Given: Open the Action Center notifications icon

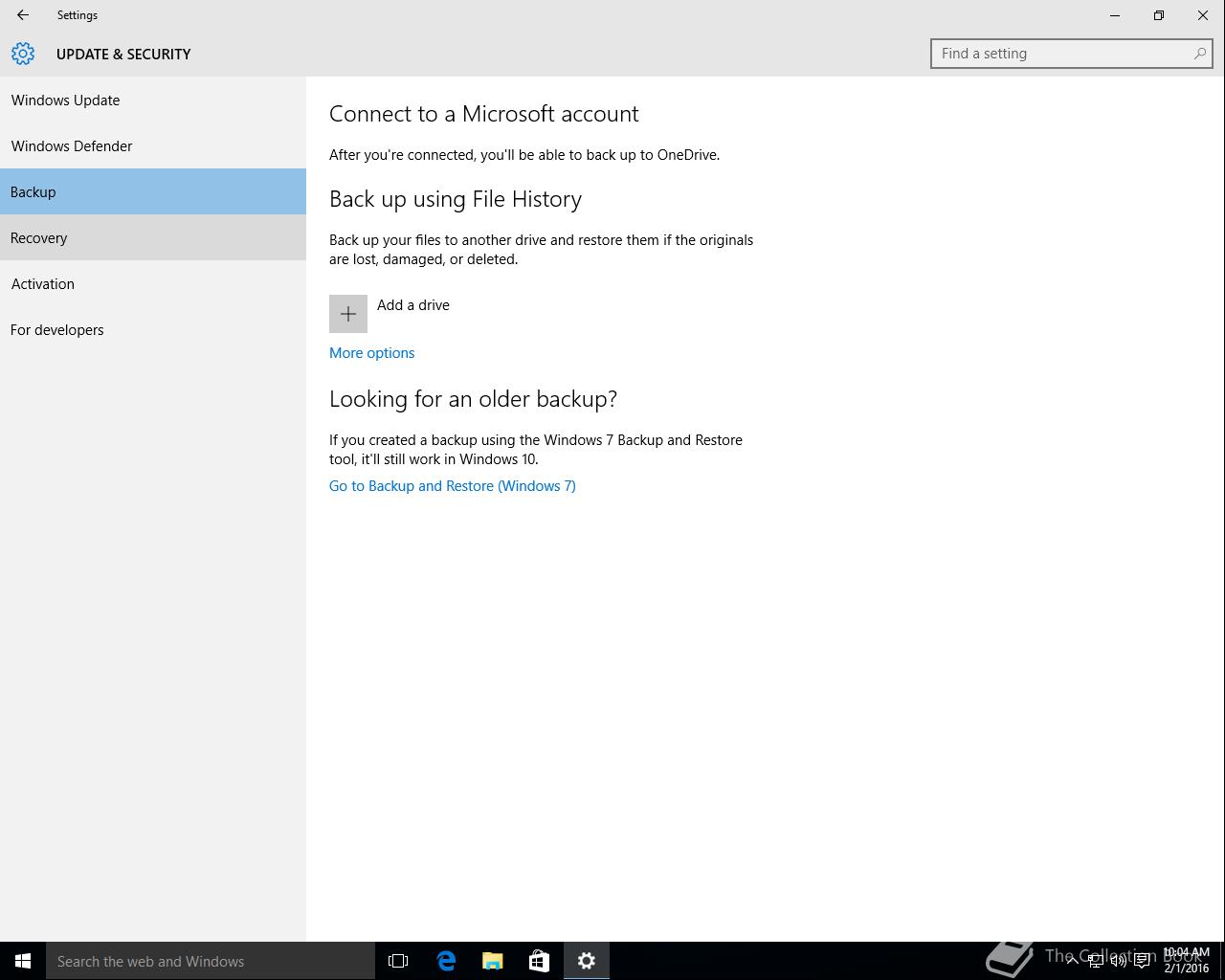Looking at the screenshot, I should [x=1142, y=961].
